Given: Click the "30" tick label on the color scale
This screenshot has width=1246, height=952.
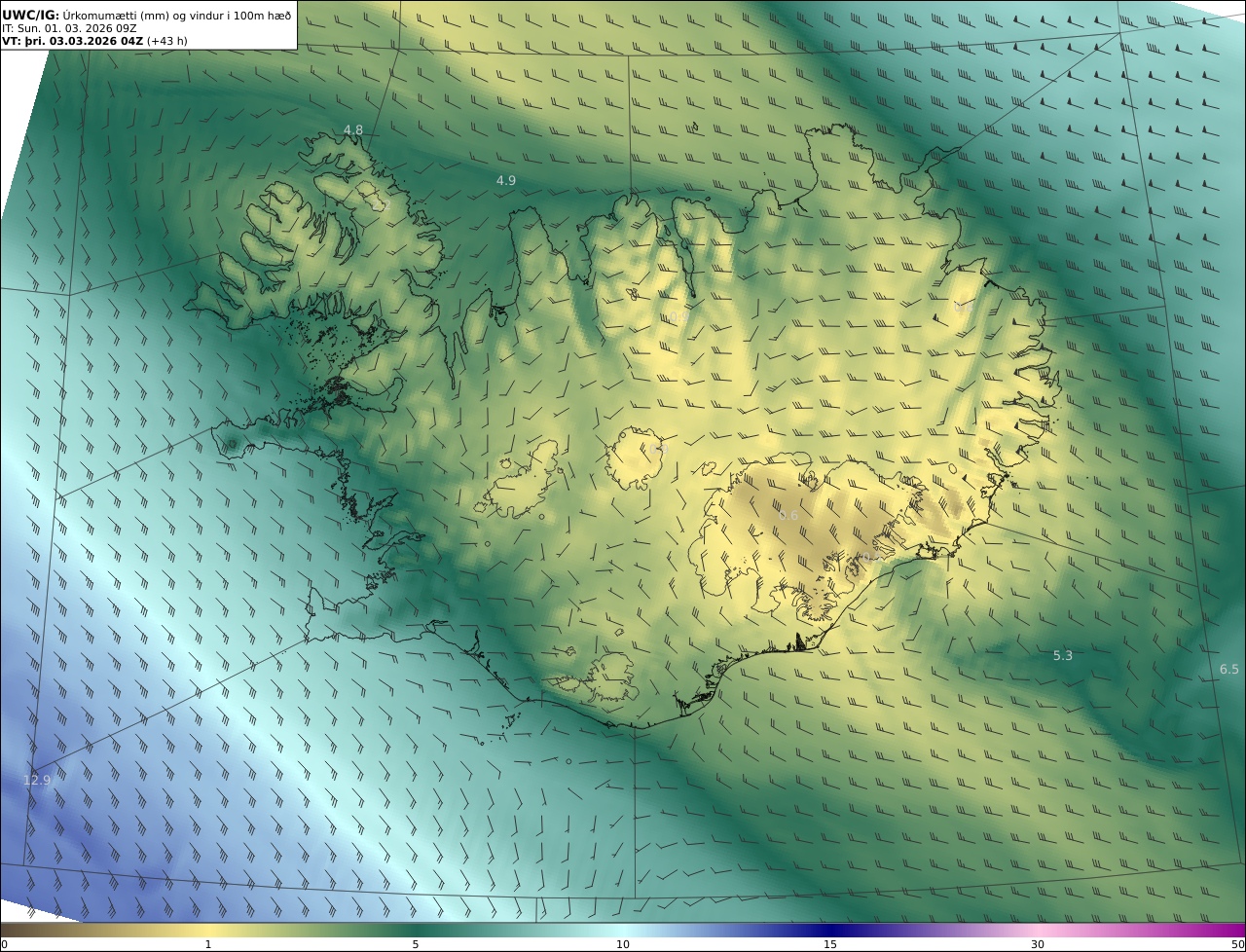Looking at the screenshot, I should point(1038,944).
